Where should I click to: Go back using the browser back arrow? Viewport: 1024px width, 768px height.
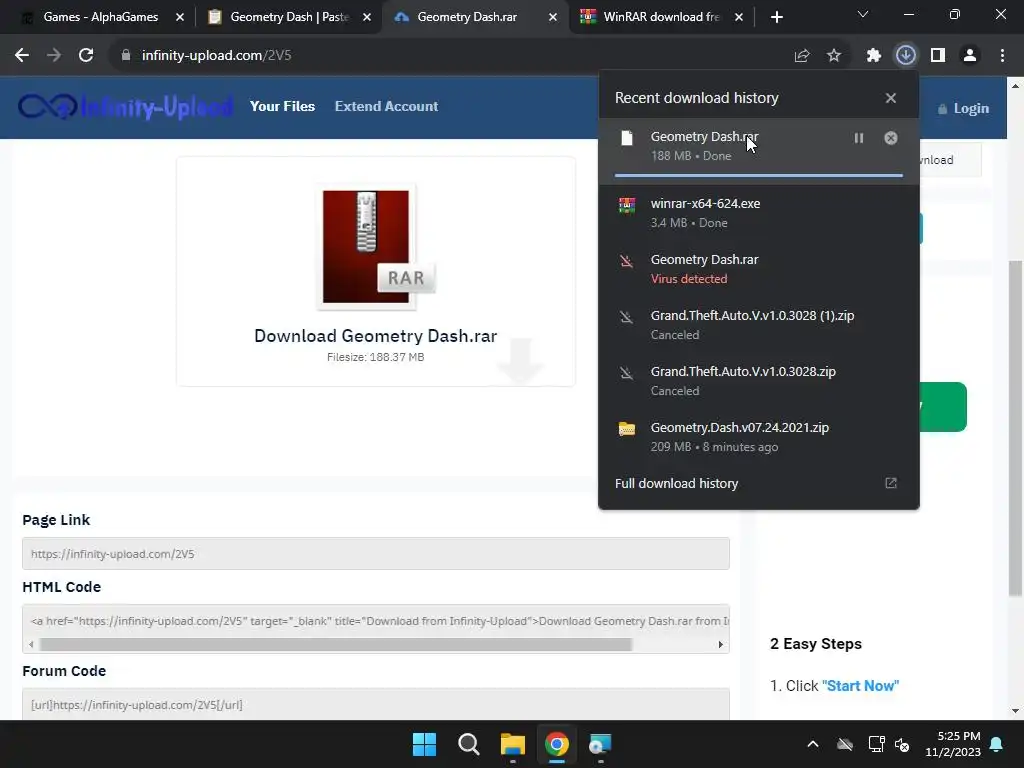point(22,56)
